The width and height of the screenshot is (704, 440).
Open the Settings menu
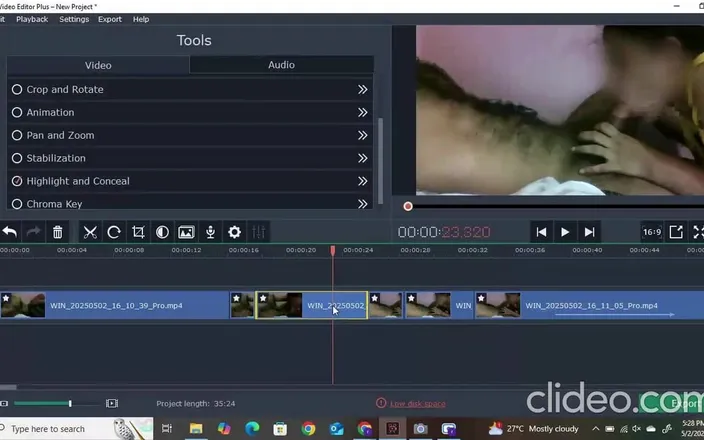74,19
